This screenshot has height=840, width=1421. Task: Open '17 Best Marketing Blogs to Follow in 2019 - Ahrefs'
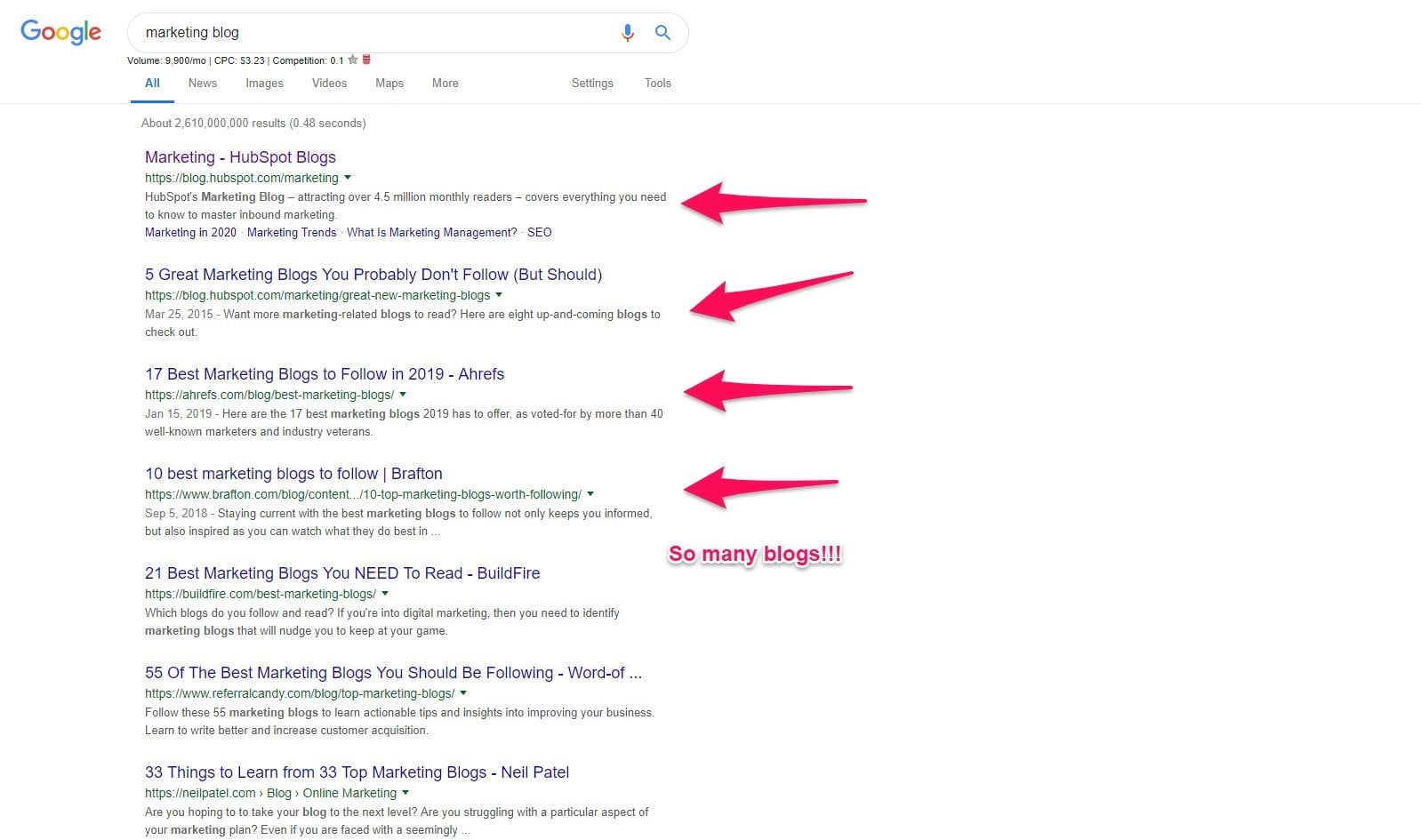point(325,374)
